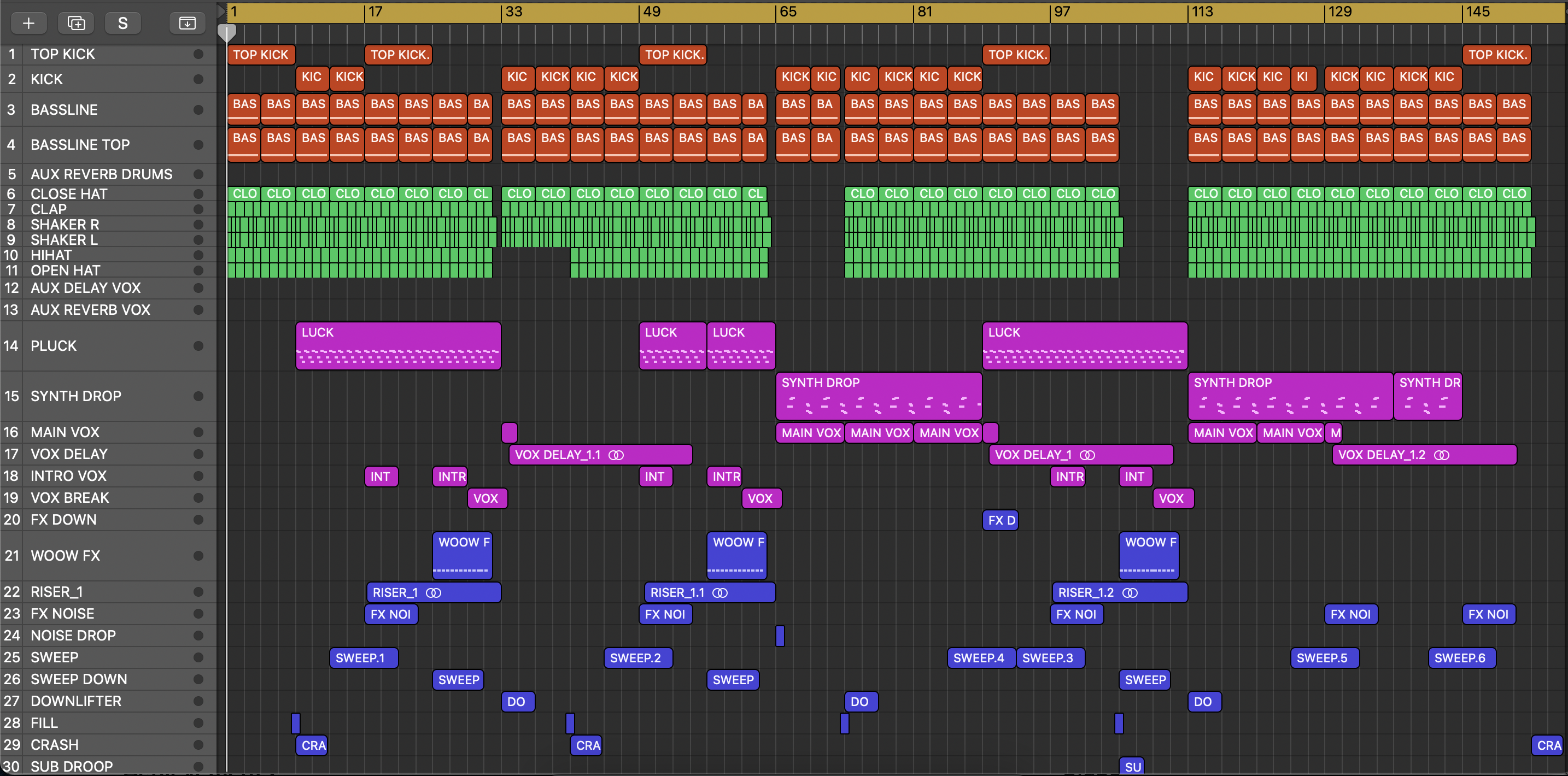This screenshot has width=1568, height=776.
Task: Toggle the global Solo S button
Action: coord(123,23)
